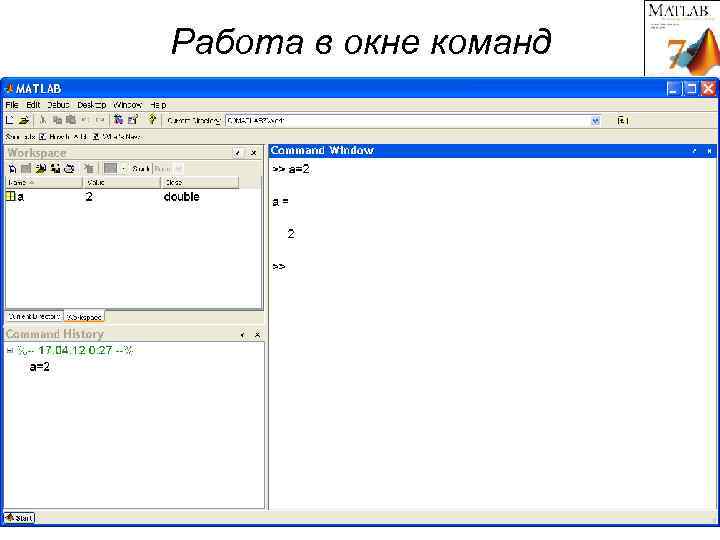Click the 'a =' output line in Command Window

click(x=281, y=202)
